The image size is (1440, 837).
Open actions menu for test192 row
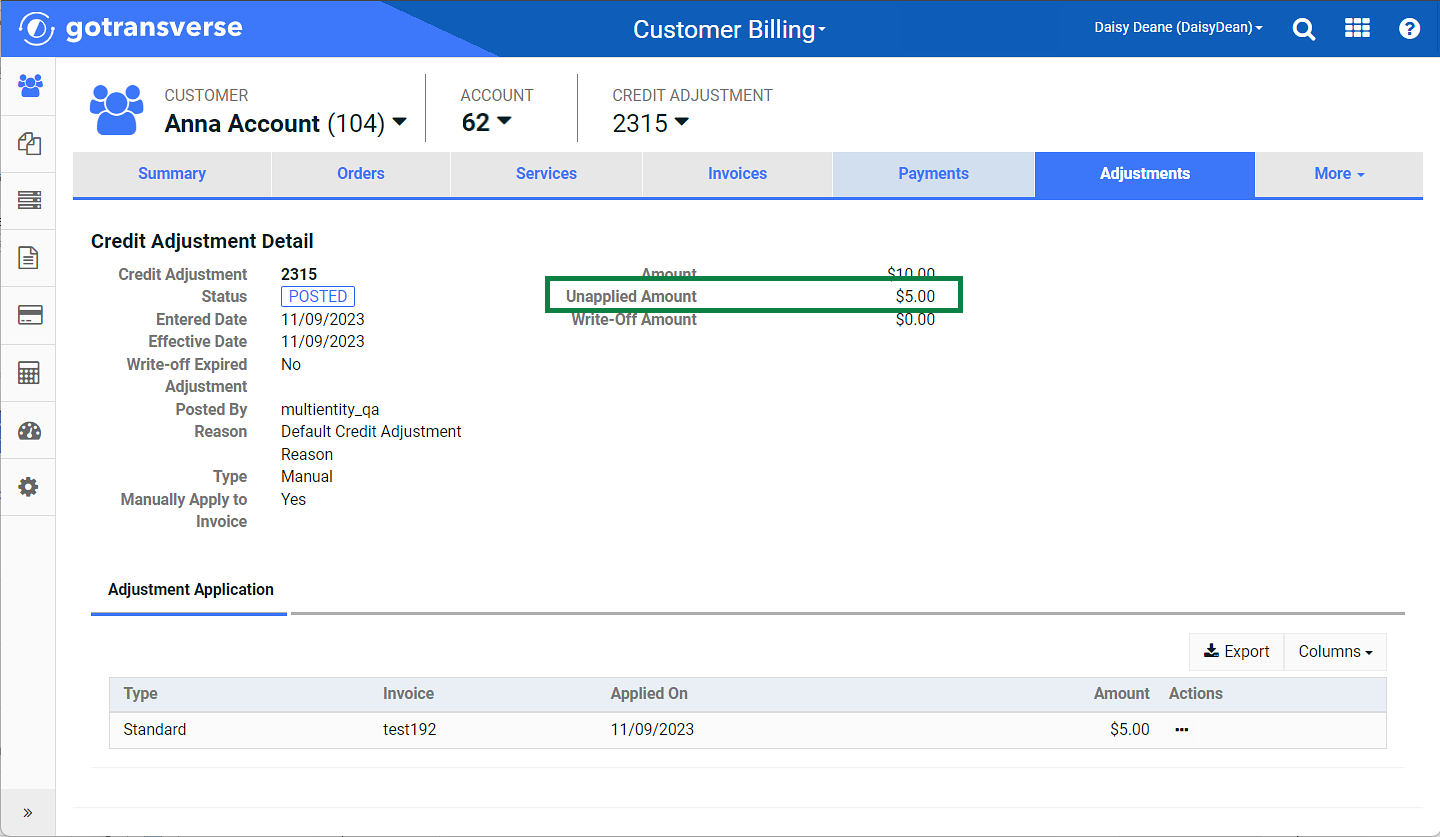(1182, 730)
